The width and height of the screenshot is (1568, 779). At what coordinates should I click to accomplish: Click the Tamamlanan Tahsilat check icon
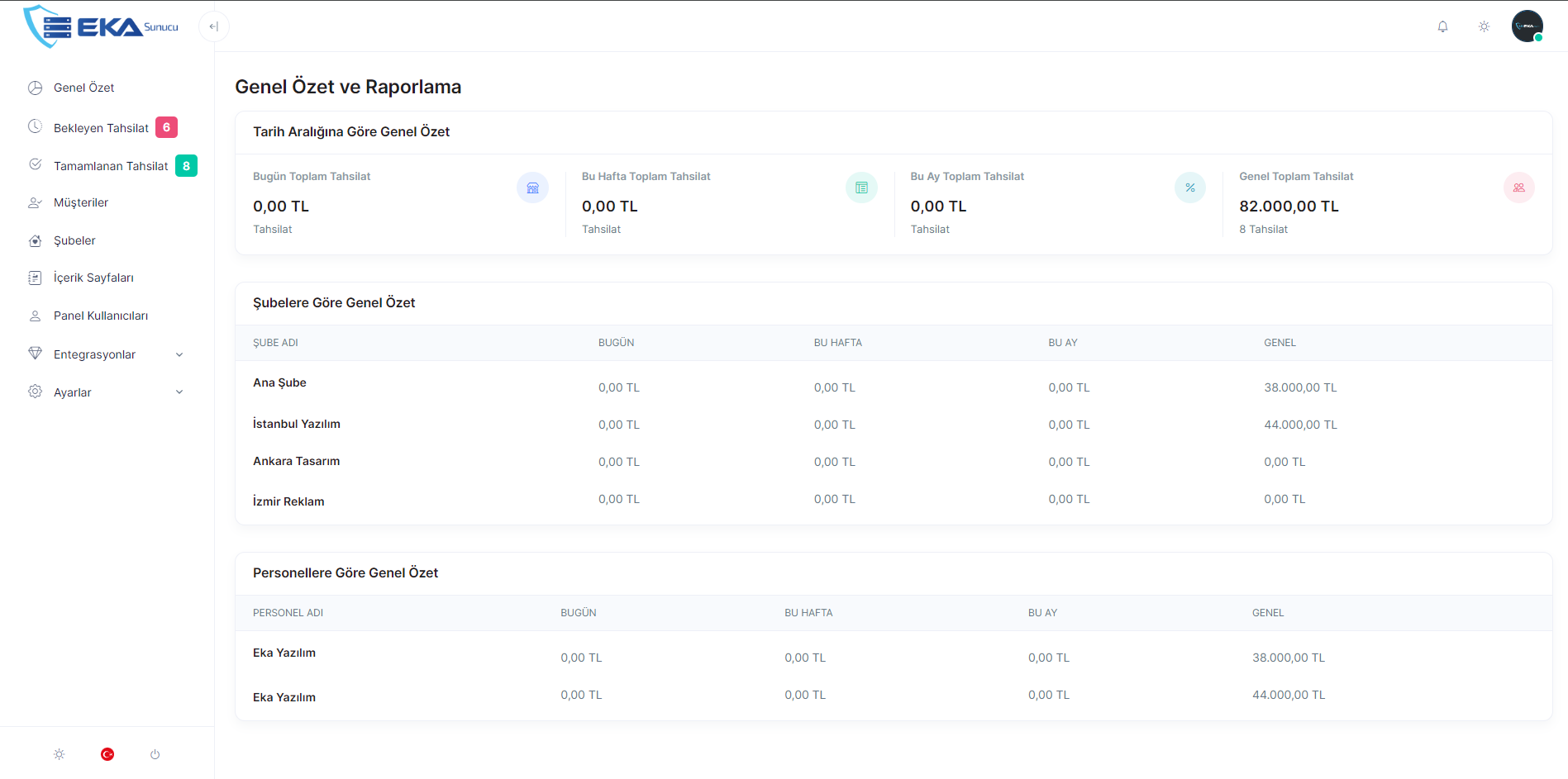[35, 164]
